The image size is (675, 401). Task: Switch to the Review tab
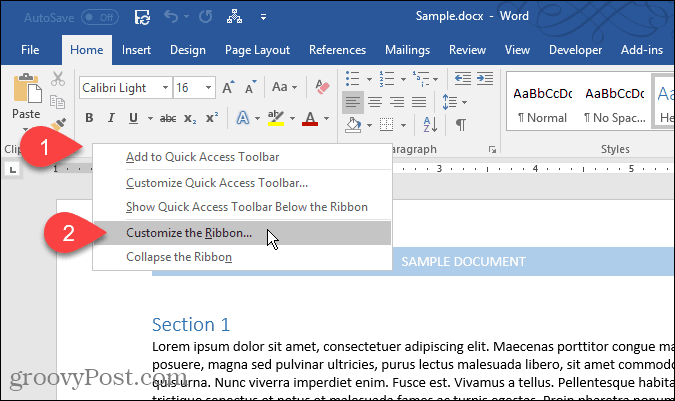coord(468,50)
